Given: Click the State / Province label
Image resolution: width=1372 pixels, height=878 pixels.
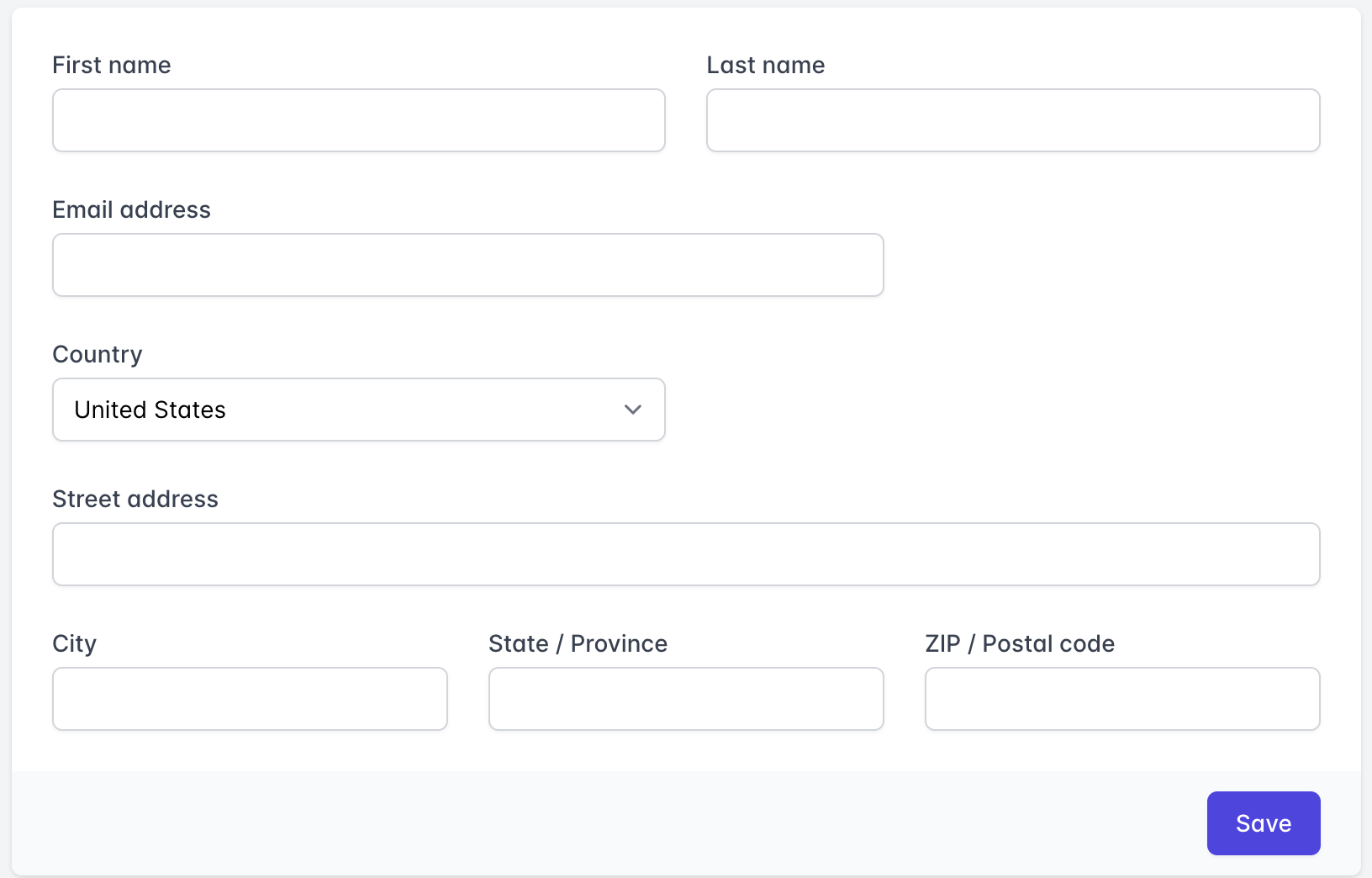Looking at the screenshot, I should tap(578, 643).
